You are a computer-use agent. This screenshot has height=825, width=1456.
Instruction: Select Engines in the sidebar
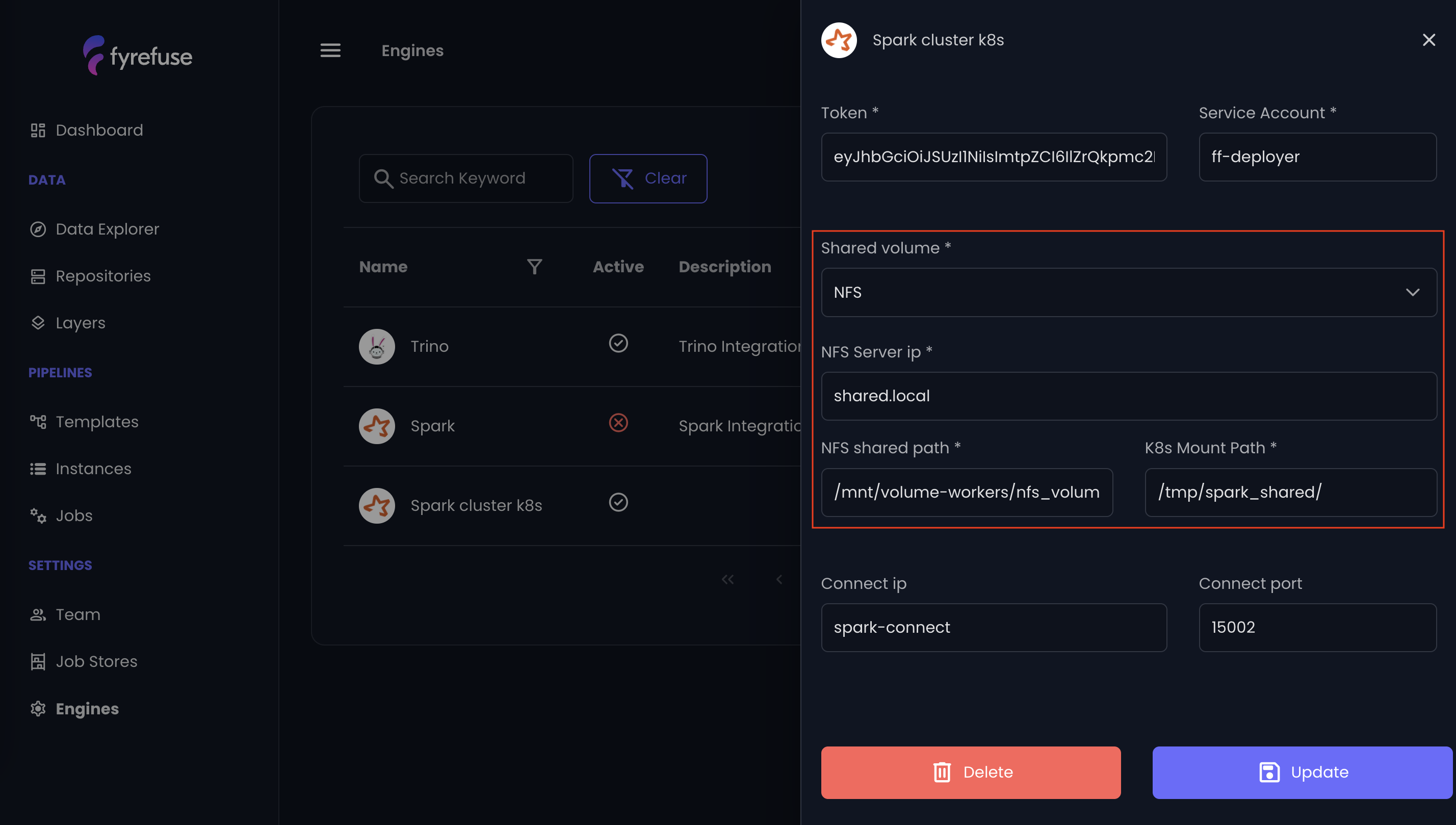74,708
